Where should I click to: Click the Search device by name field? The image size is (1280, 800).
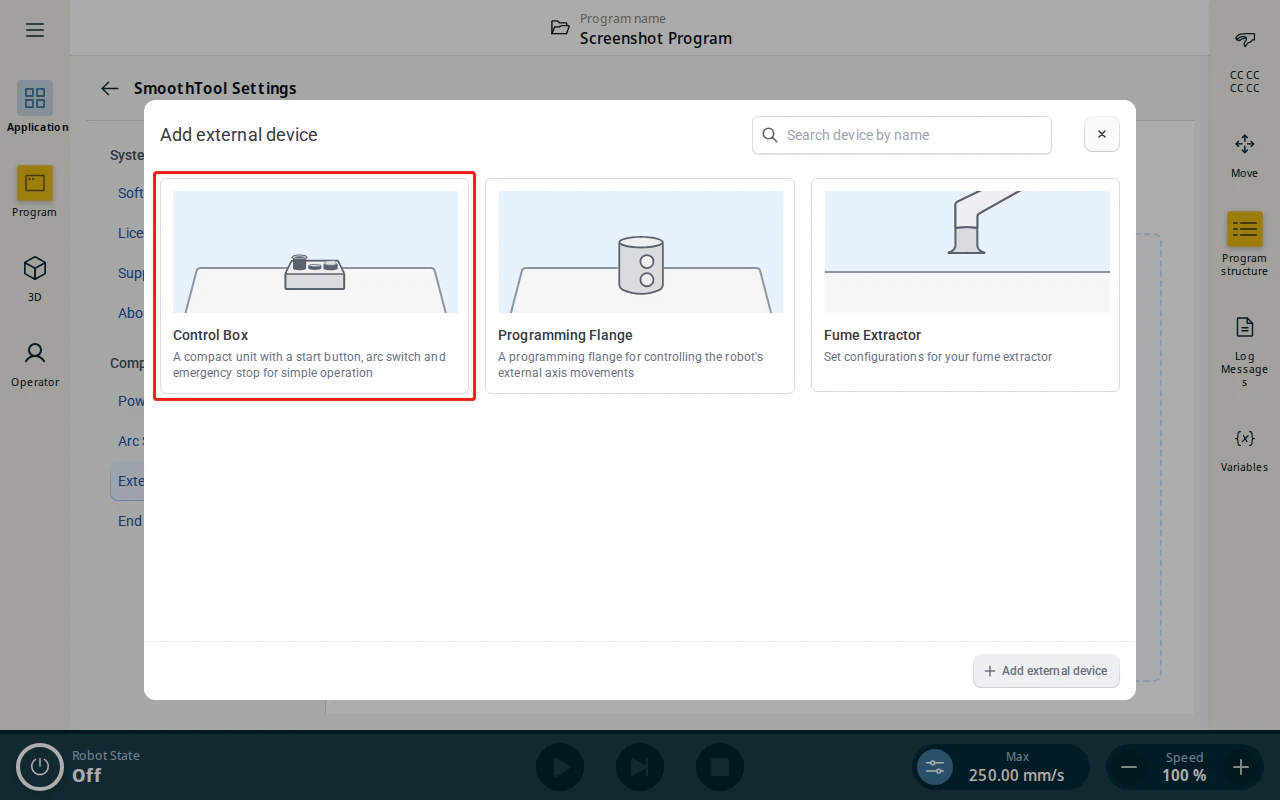pyautogui.click(x=902, y=135)
